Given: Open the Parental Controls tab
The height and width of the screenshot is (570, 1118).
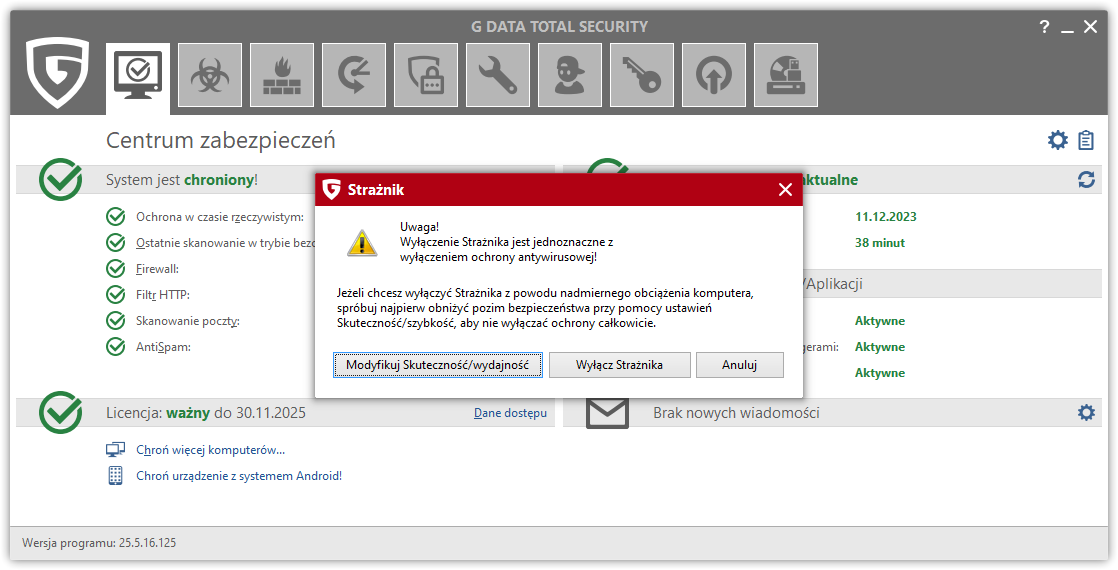Looking at the screenshot, I should (570, 76).
